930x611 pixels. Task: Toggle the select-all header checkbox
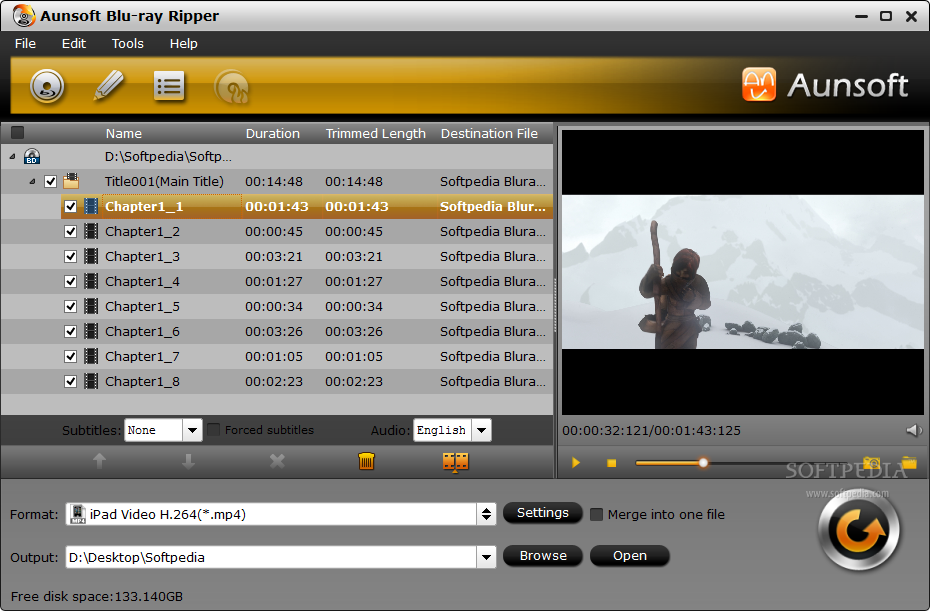[x=18, y=133]
